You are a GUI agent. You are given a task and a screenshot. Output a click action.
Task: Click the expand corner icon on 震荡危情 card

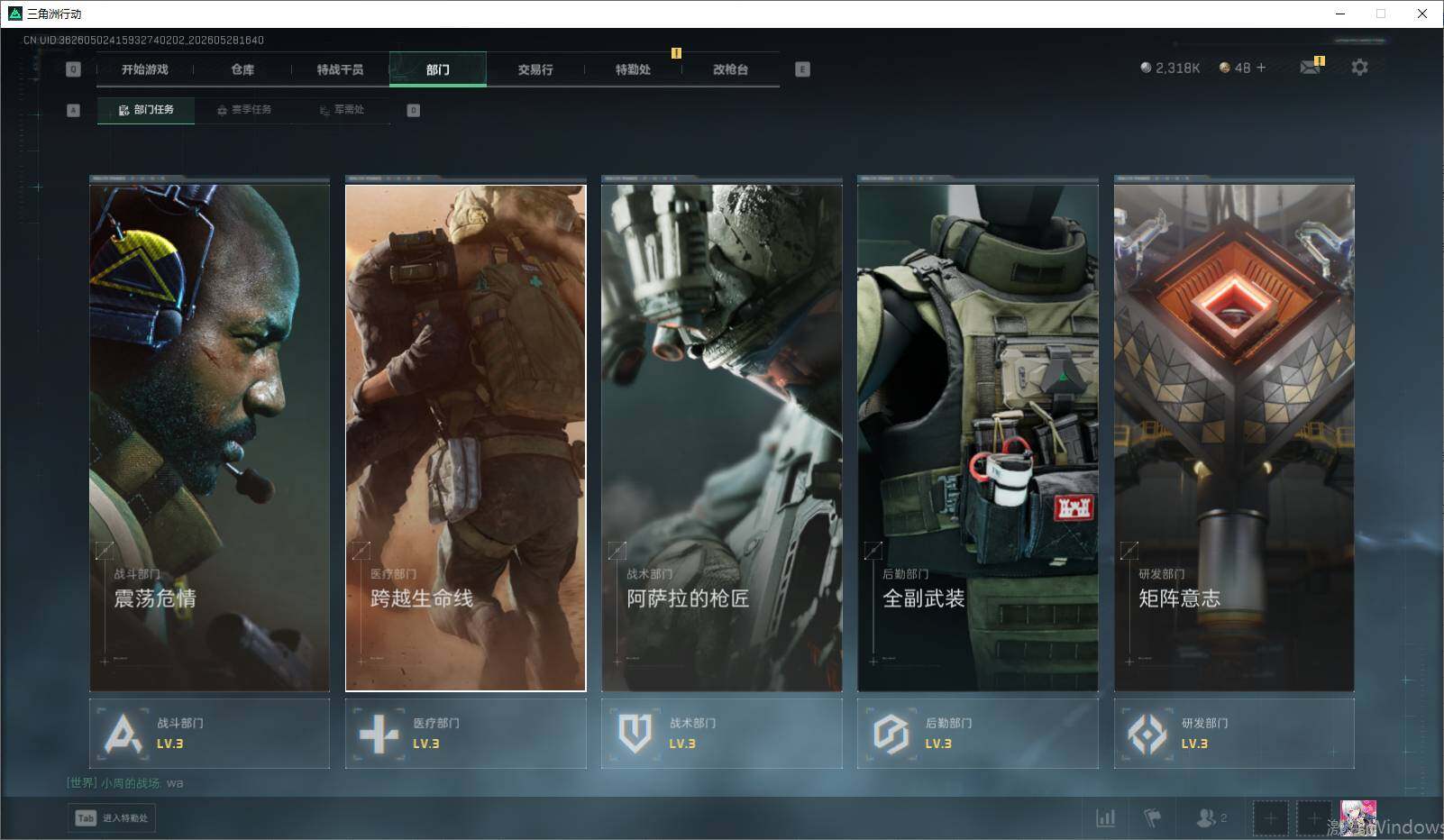tap(105, 550)
